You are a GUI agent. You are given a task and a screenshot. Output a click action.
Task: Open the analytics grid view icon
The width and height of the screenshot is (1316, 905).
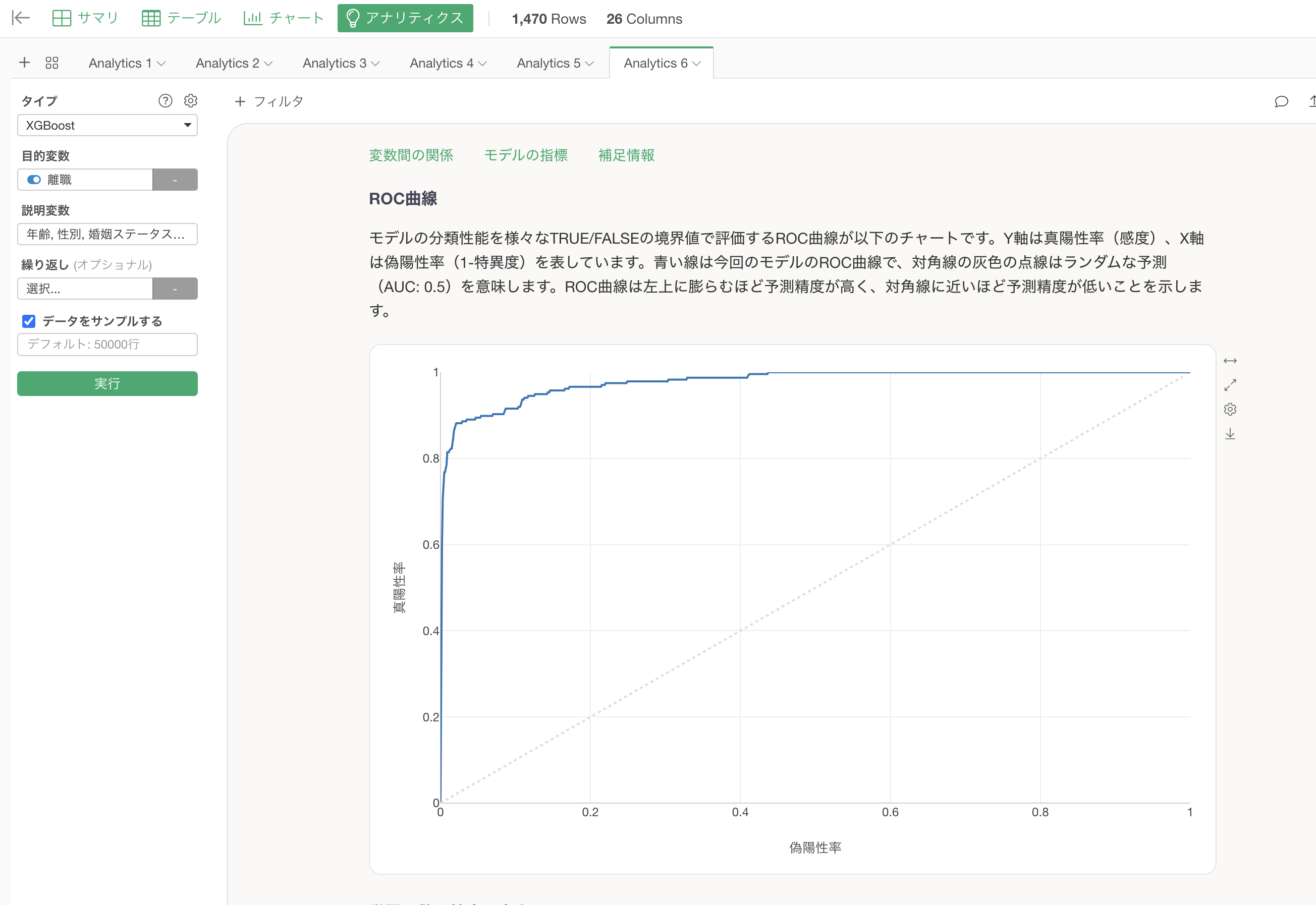(51, 63)
